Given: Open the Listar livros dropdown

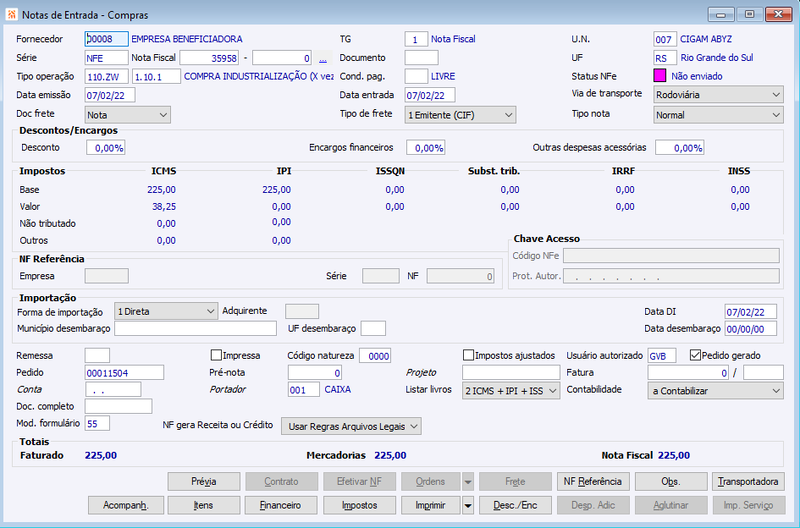Looking at the screenshot, I should click(x=511, y=391).
